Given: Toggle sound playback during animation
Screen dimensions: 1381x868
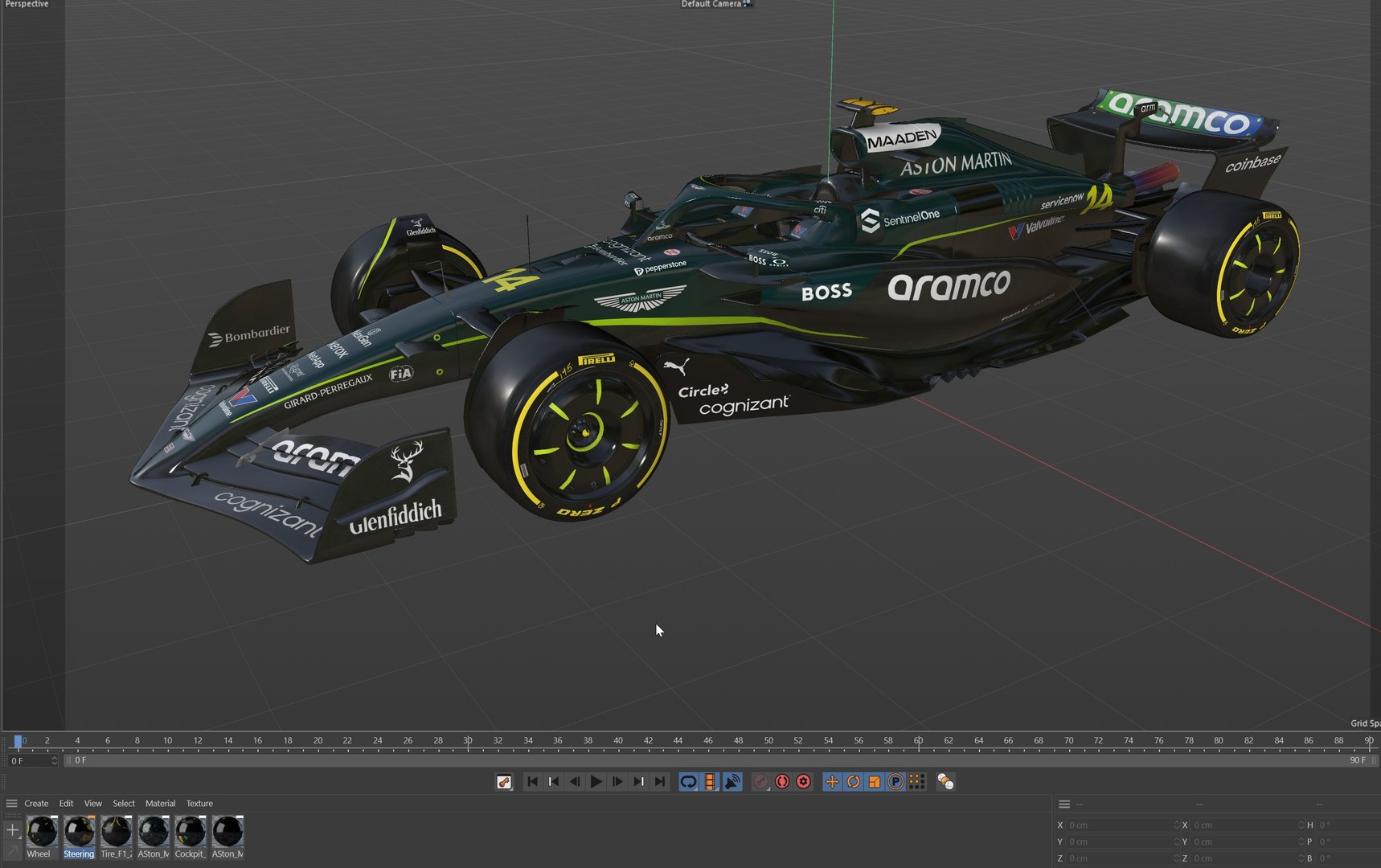Looking at the screenshot, I should (731, 781).
